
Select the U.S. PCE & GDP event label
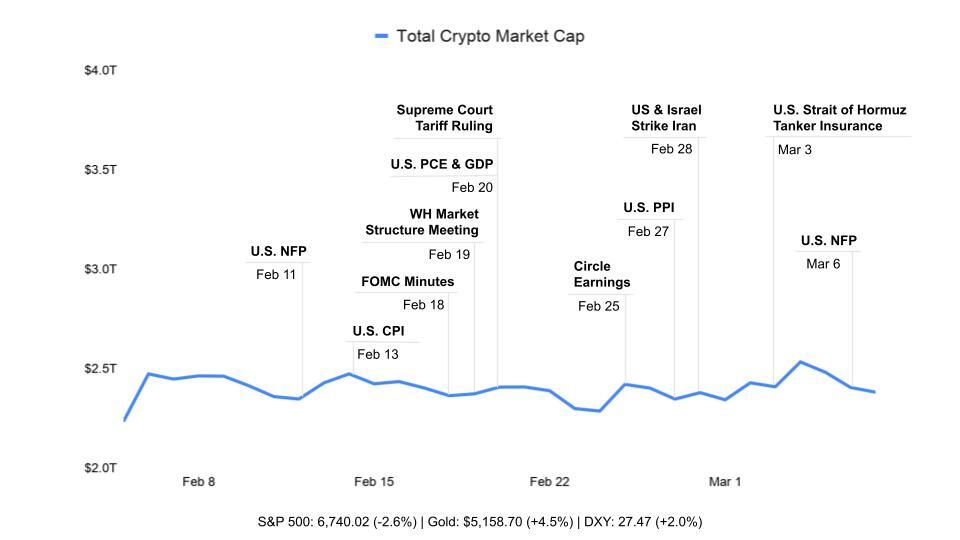(442, 164)
